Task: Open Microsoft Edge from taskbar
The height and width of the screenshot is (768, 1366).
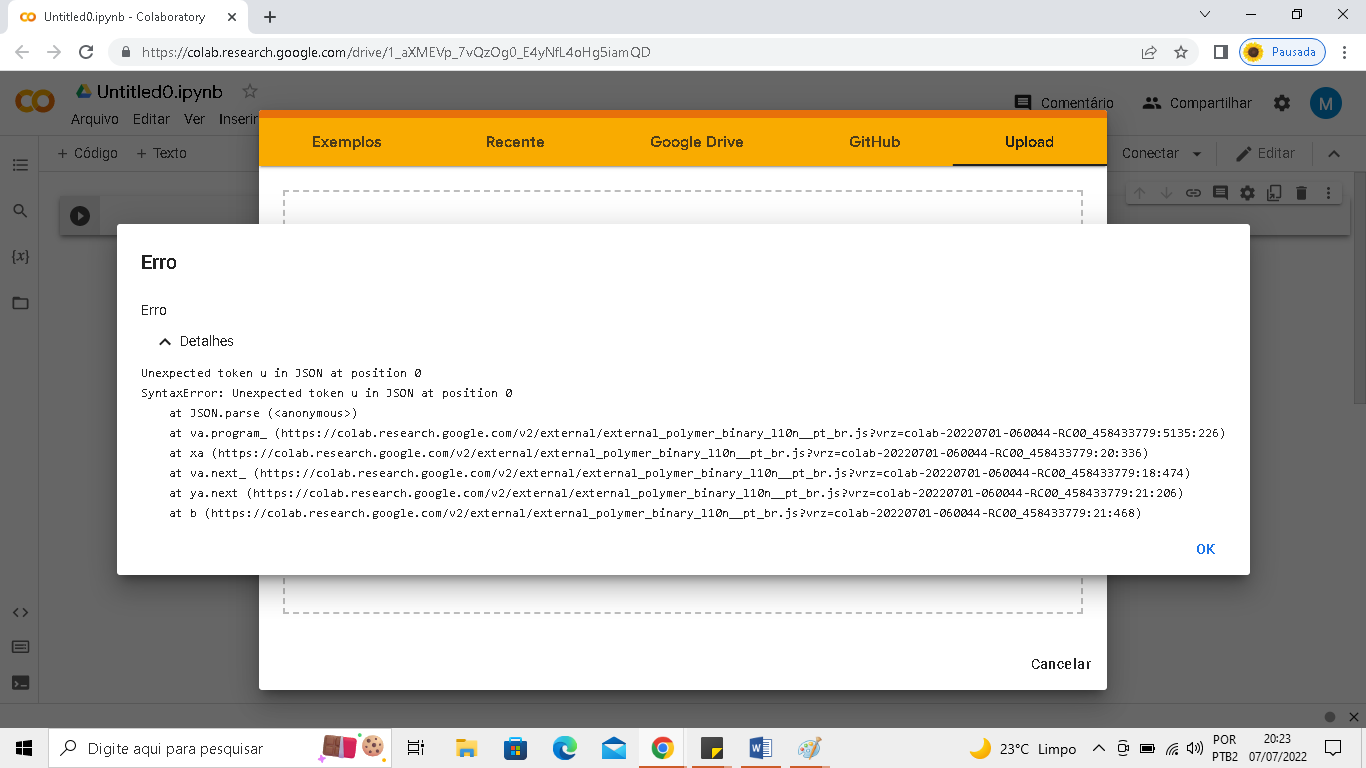Action: click(565, 748)
